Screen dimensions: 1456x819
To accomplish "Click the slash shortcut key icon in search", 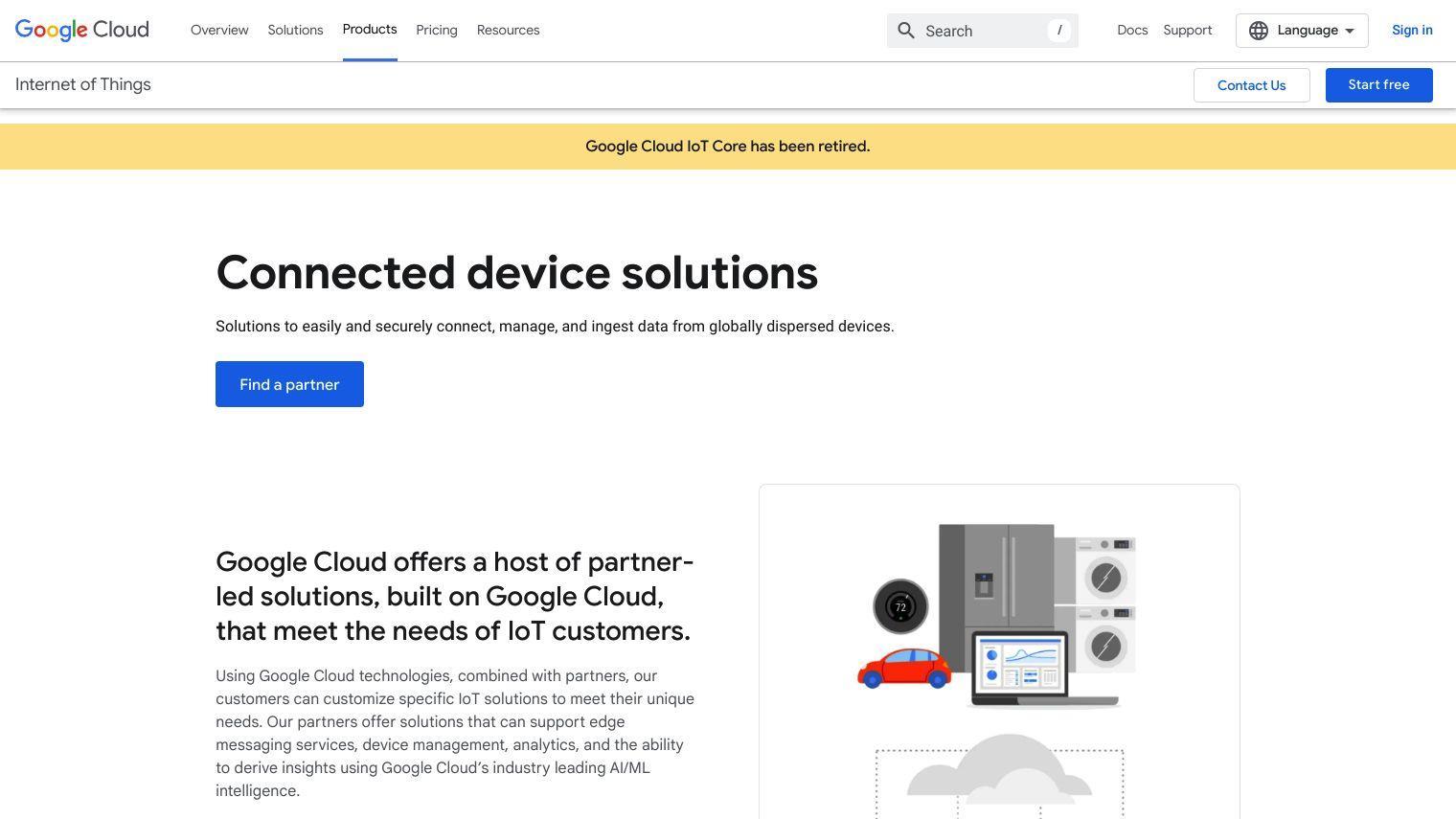I will (1058, 31).
